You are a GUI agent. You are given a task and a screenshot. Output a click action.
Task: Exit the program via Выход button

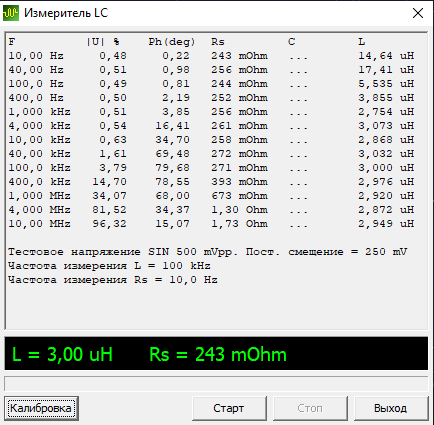click(x=391, y=408)
